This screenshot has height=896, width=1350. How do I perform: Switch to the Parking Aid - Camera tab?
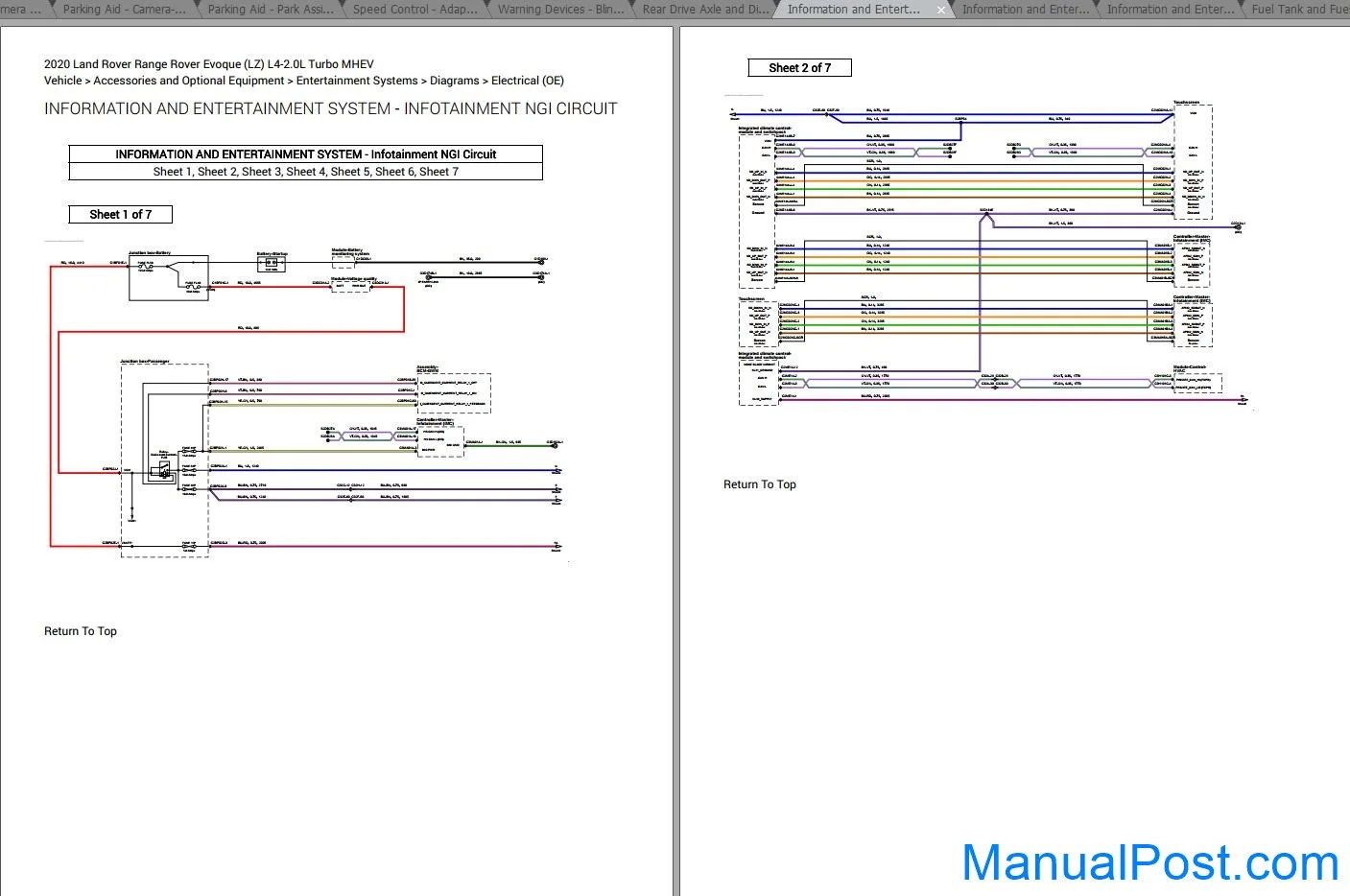coord(124,10)
